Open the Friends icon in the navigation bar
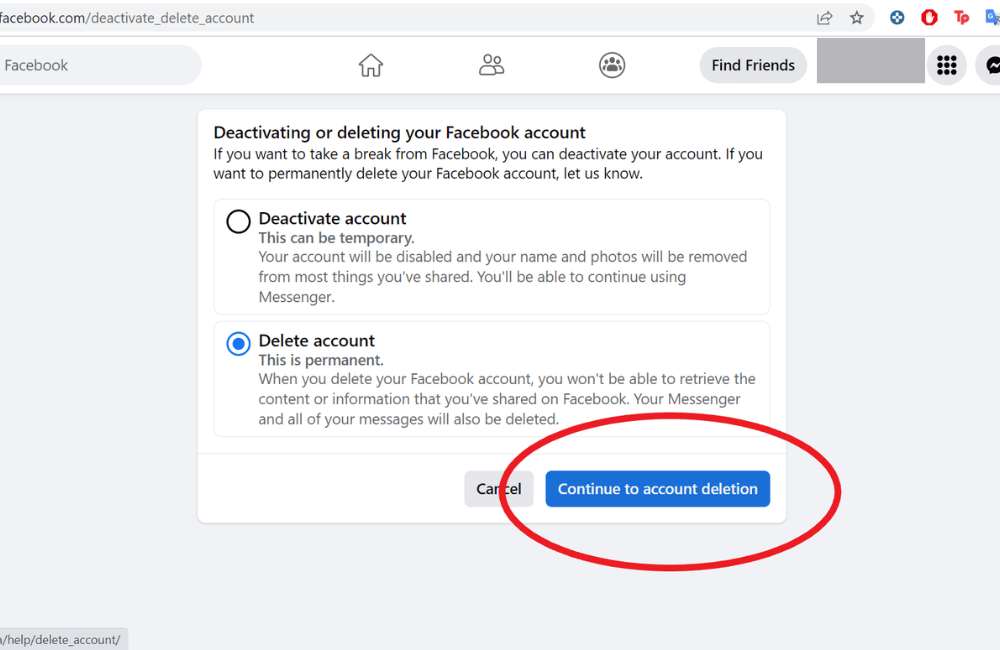The width and height of the screenshot is (1000, 650). point(491,64)
